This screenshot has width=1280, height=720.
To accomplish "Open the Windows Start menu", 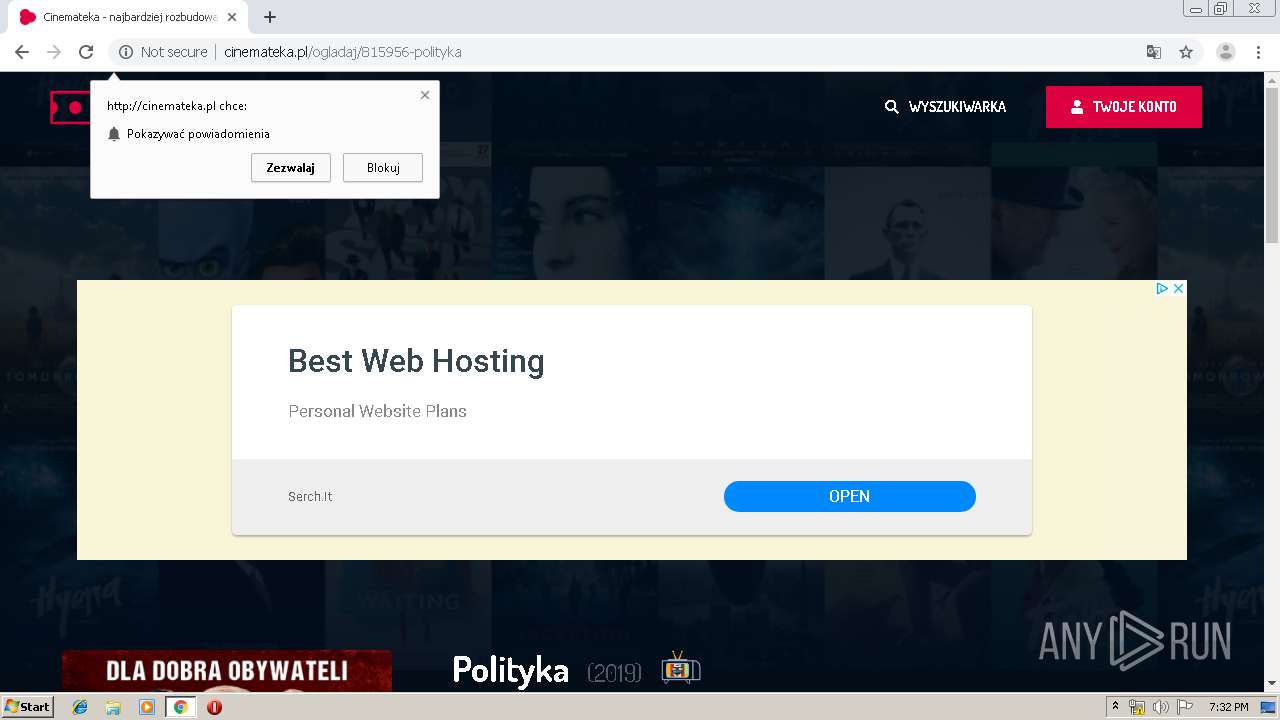I will click(27, 707).
